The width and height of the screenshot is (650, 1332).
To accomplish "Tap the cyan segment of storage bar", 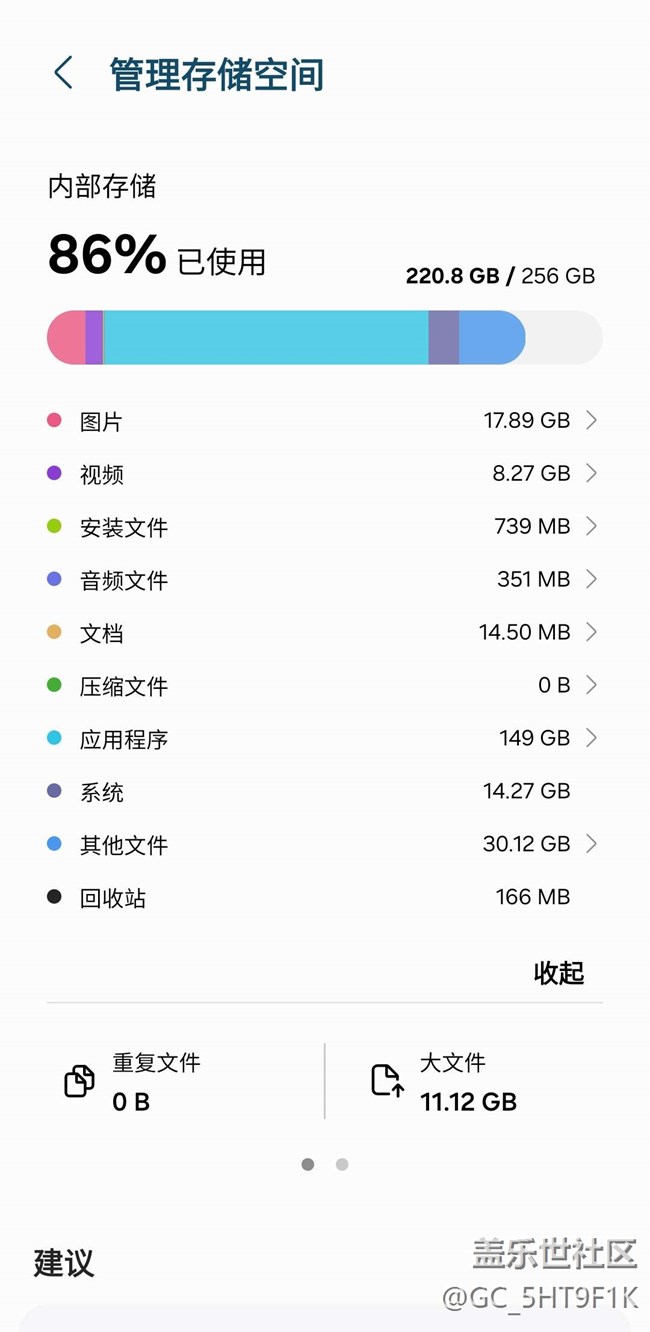I will click(x=265, y=337).
